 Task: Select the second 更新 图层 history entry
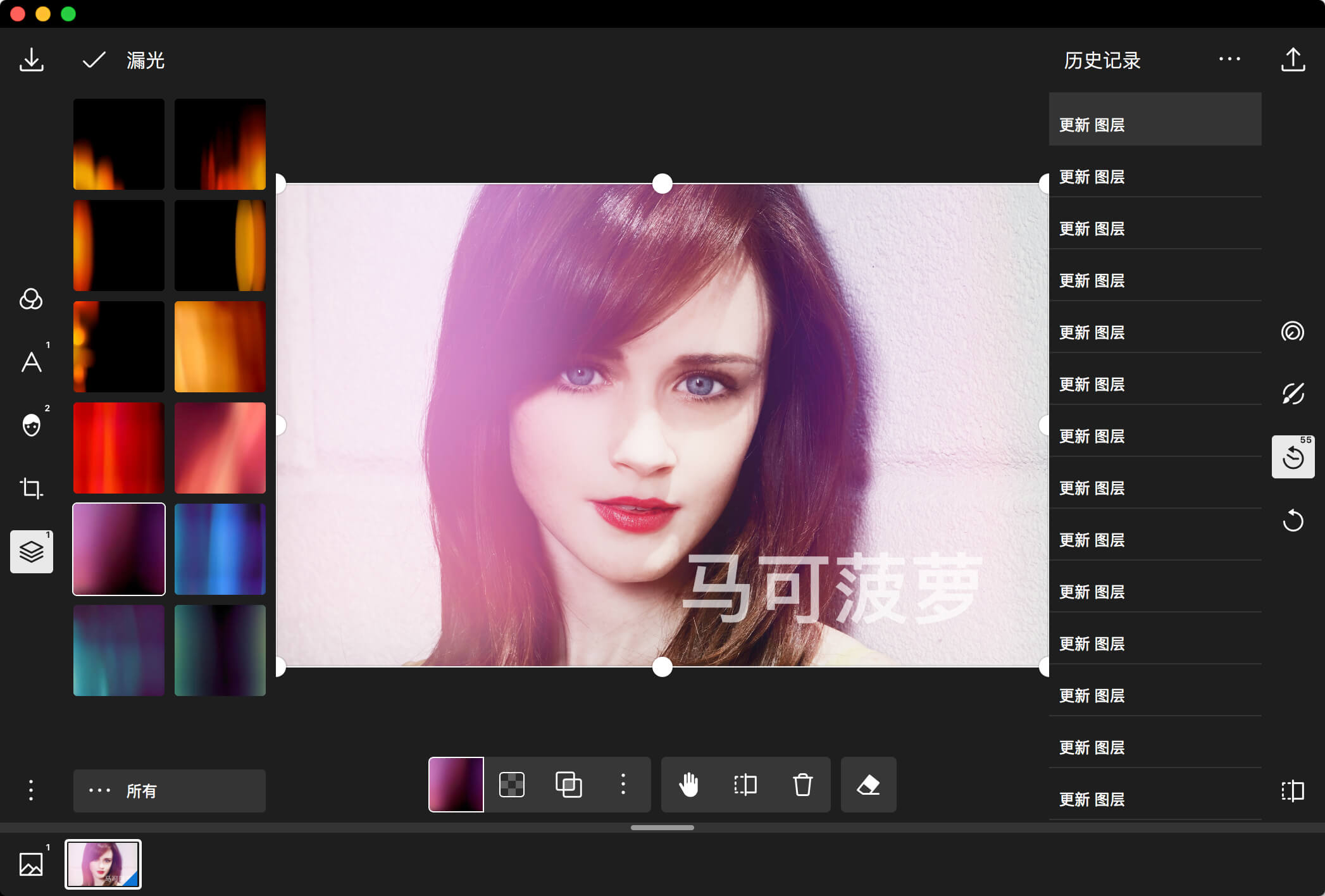[1155, 171]
